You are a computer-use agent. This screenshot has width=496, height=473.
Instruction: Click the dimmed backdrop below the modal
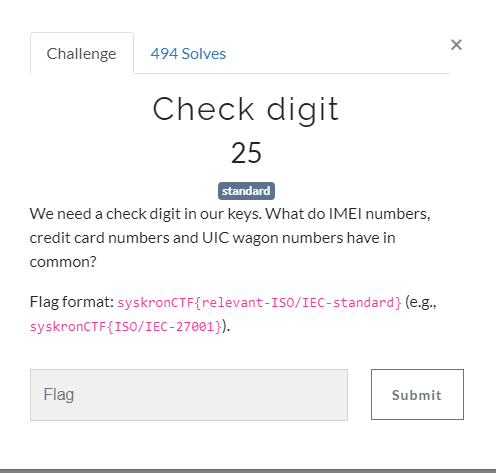(248, 471)
